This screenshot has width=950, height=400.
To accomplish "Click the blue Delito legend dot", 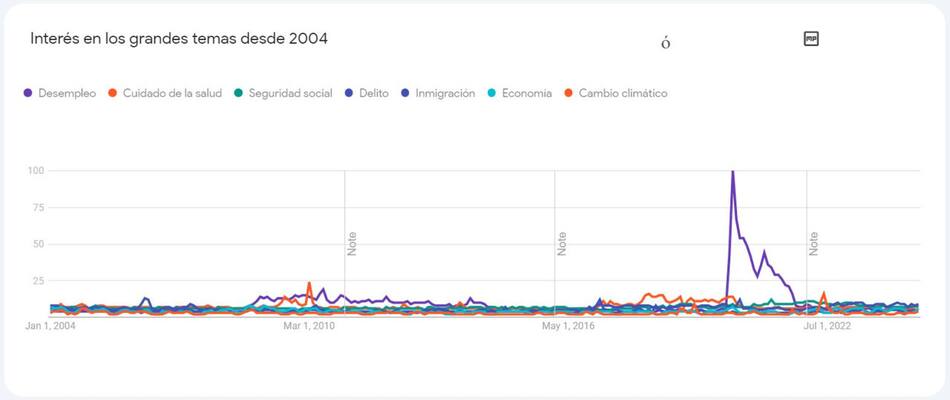I will (x=349, y=94).
